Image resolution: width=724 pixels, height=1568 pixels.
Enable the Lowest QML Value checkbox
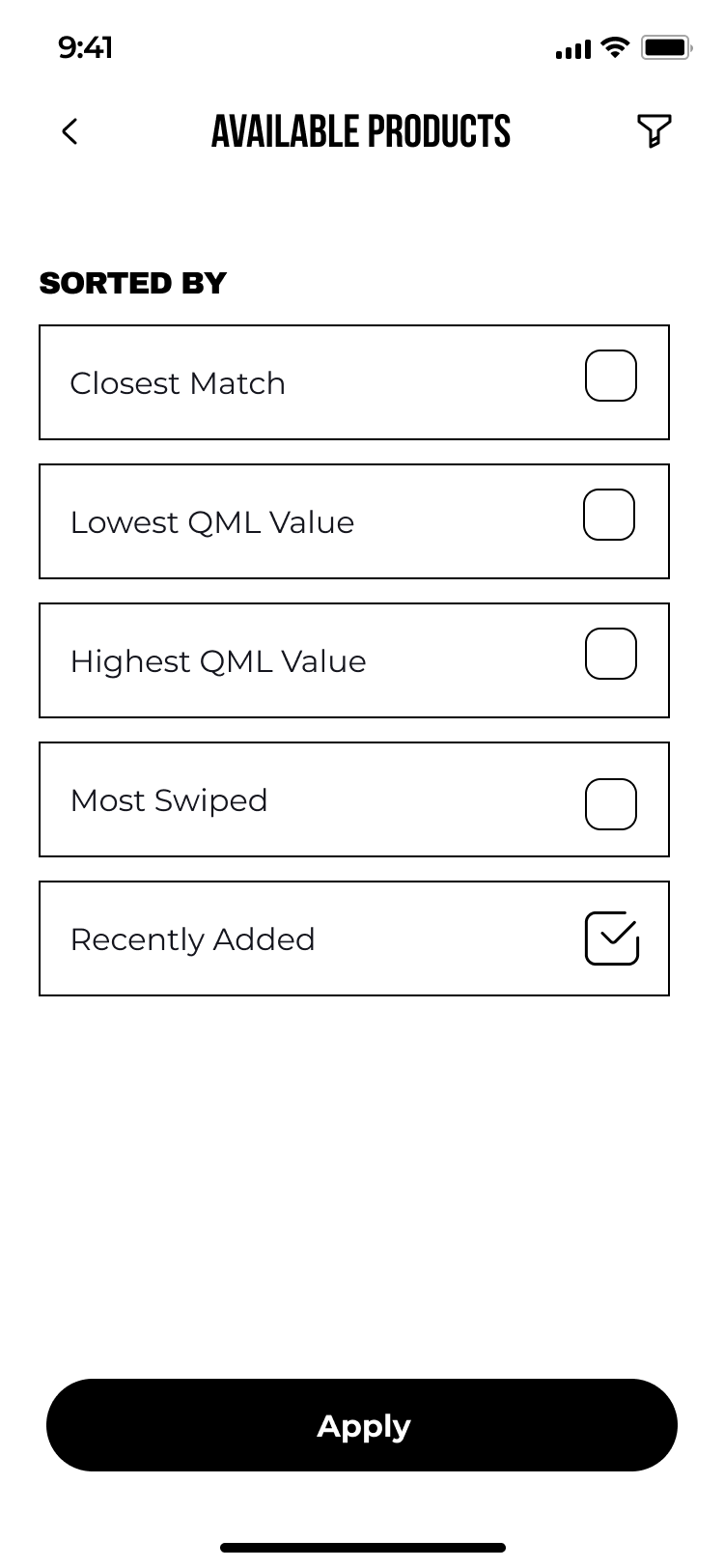[609, 515]
